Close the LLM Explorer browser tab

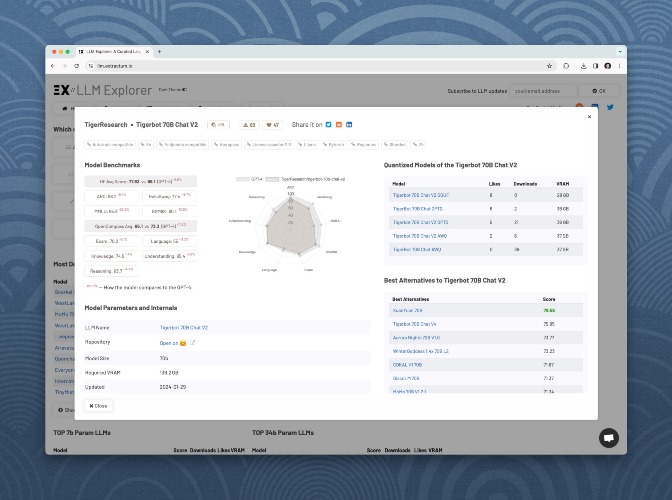pos(147,52)
